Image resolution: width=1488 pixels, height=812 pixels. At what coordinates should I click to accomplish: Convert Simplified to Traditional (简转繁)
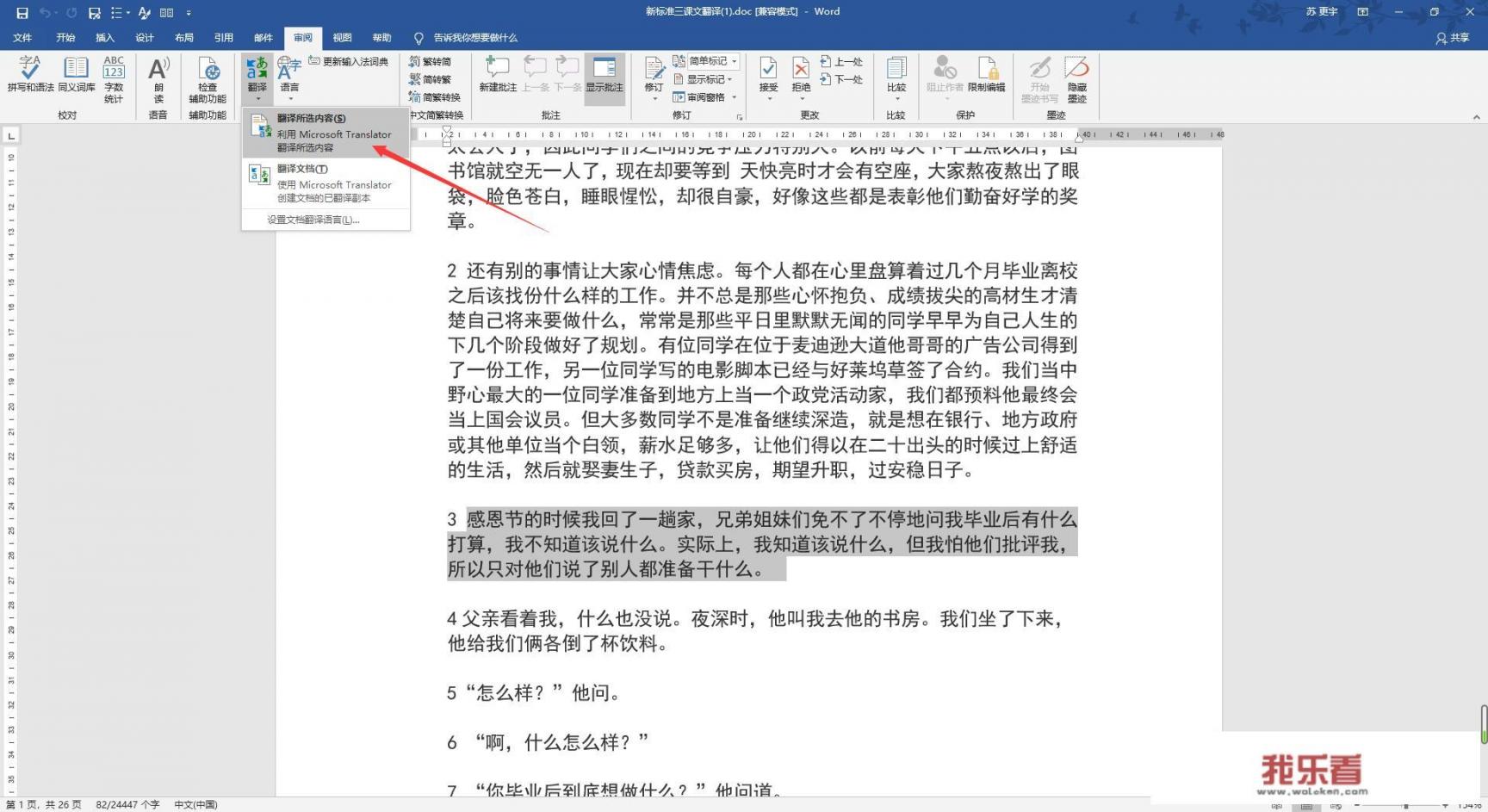tap(431, 79)
